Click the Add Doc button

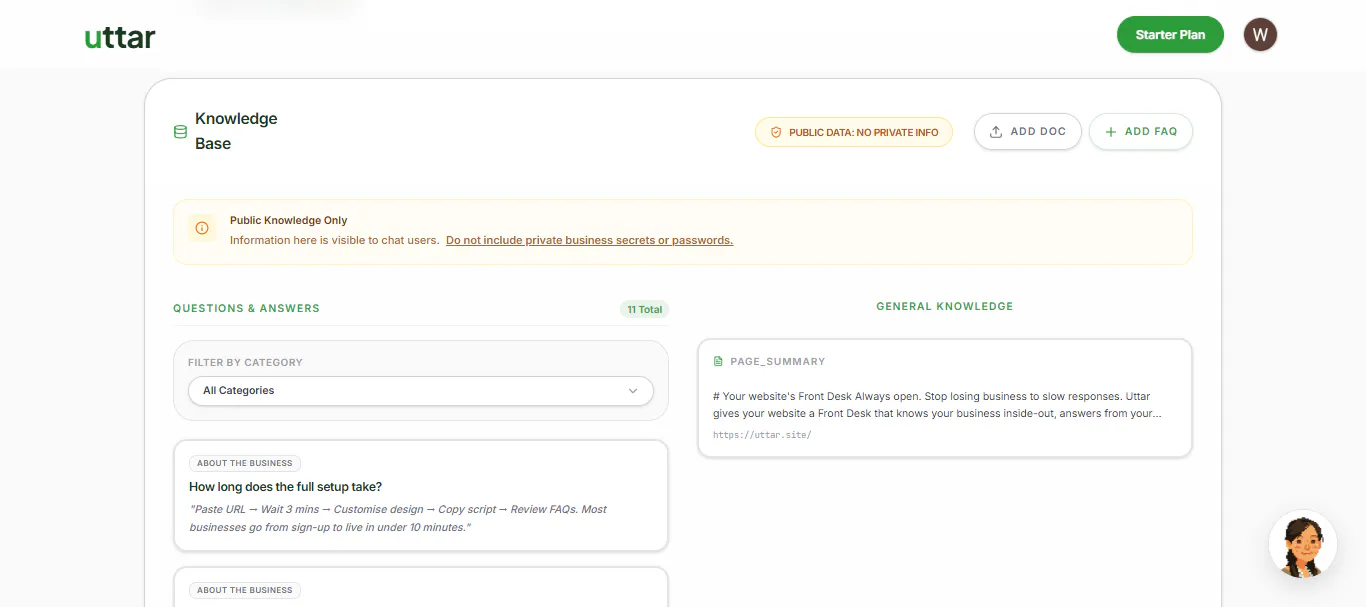coord(1027,131)
